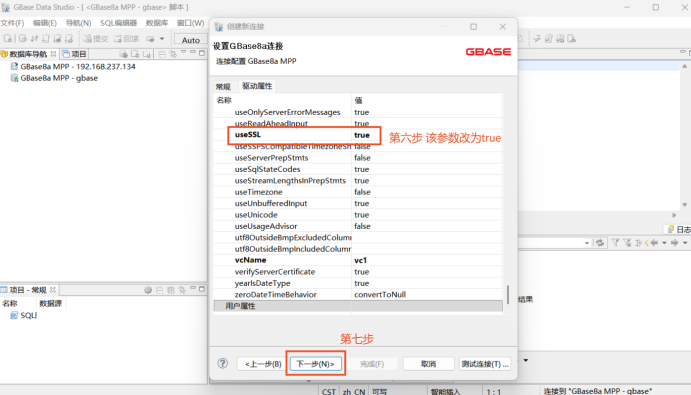Open the filter combo box dropdown in log bar
This screenshot has width=691, height=395.
pos(587,243)
